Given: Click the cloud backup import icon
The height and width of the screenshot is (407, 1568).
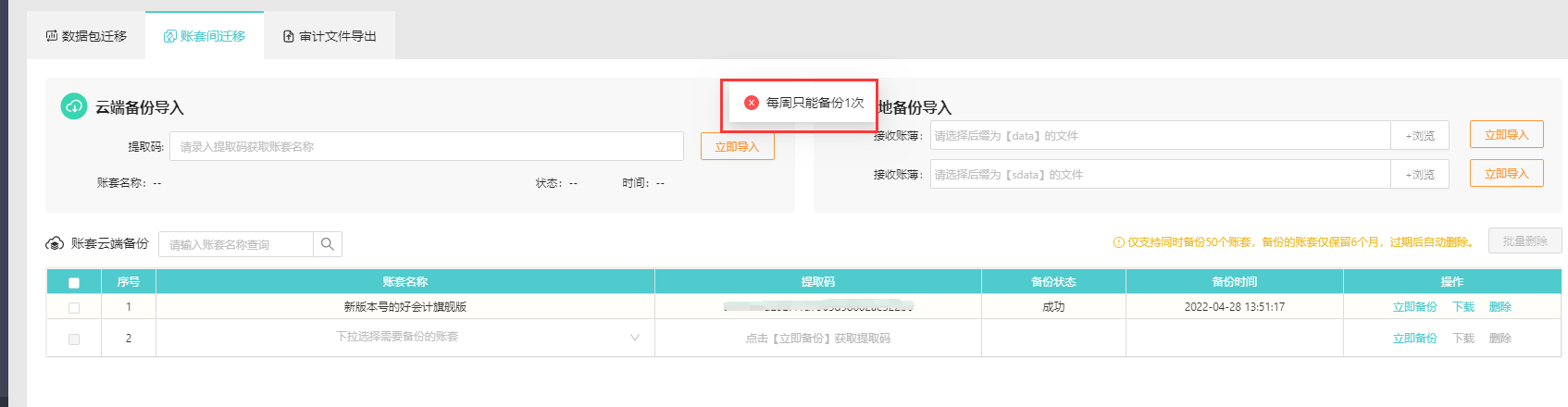Looking at the screenshot, I should click(74, 106).
